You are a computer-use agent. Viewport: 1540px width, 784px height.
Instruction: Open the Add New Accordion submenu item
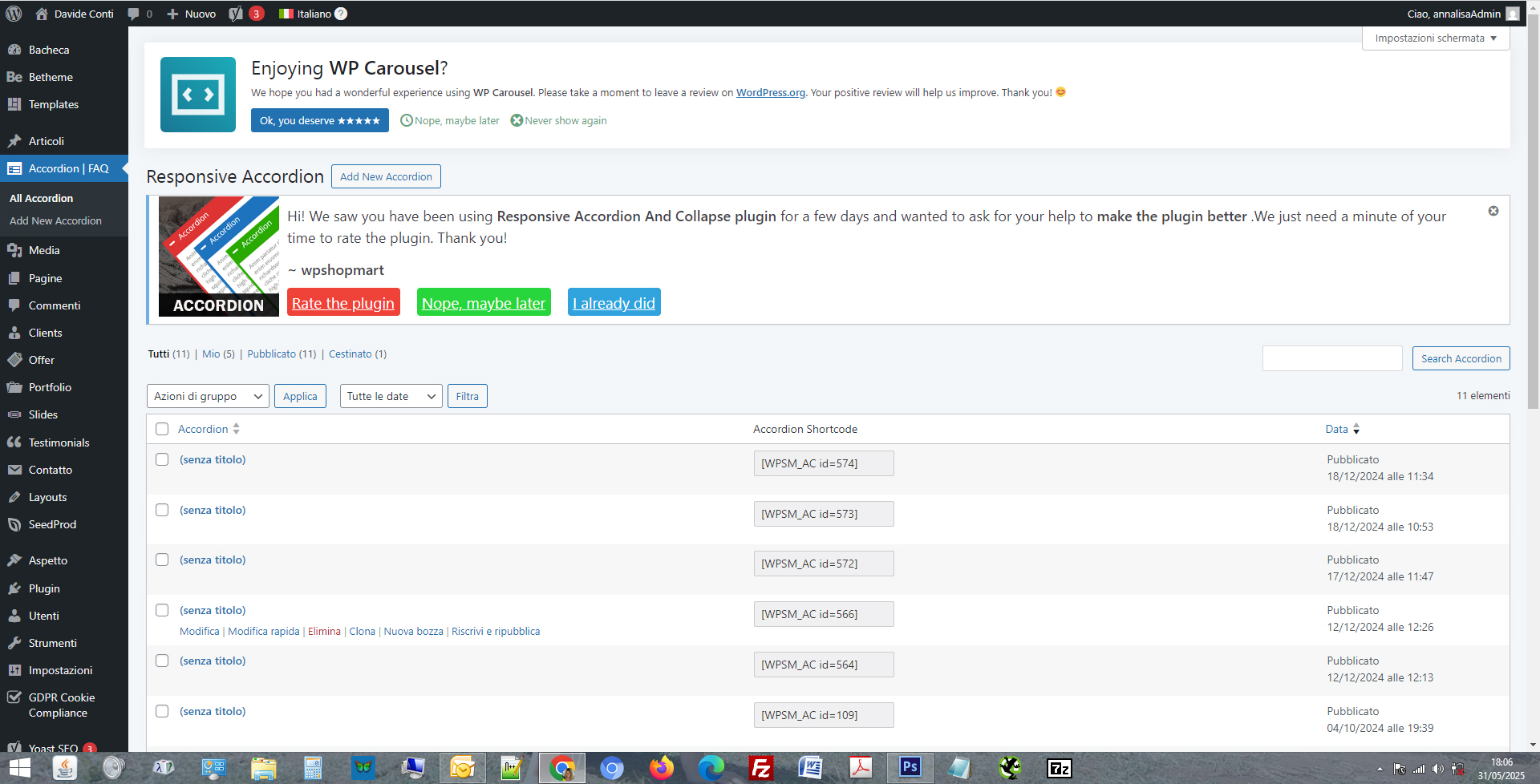(55, 220)
